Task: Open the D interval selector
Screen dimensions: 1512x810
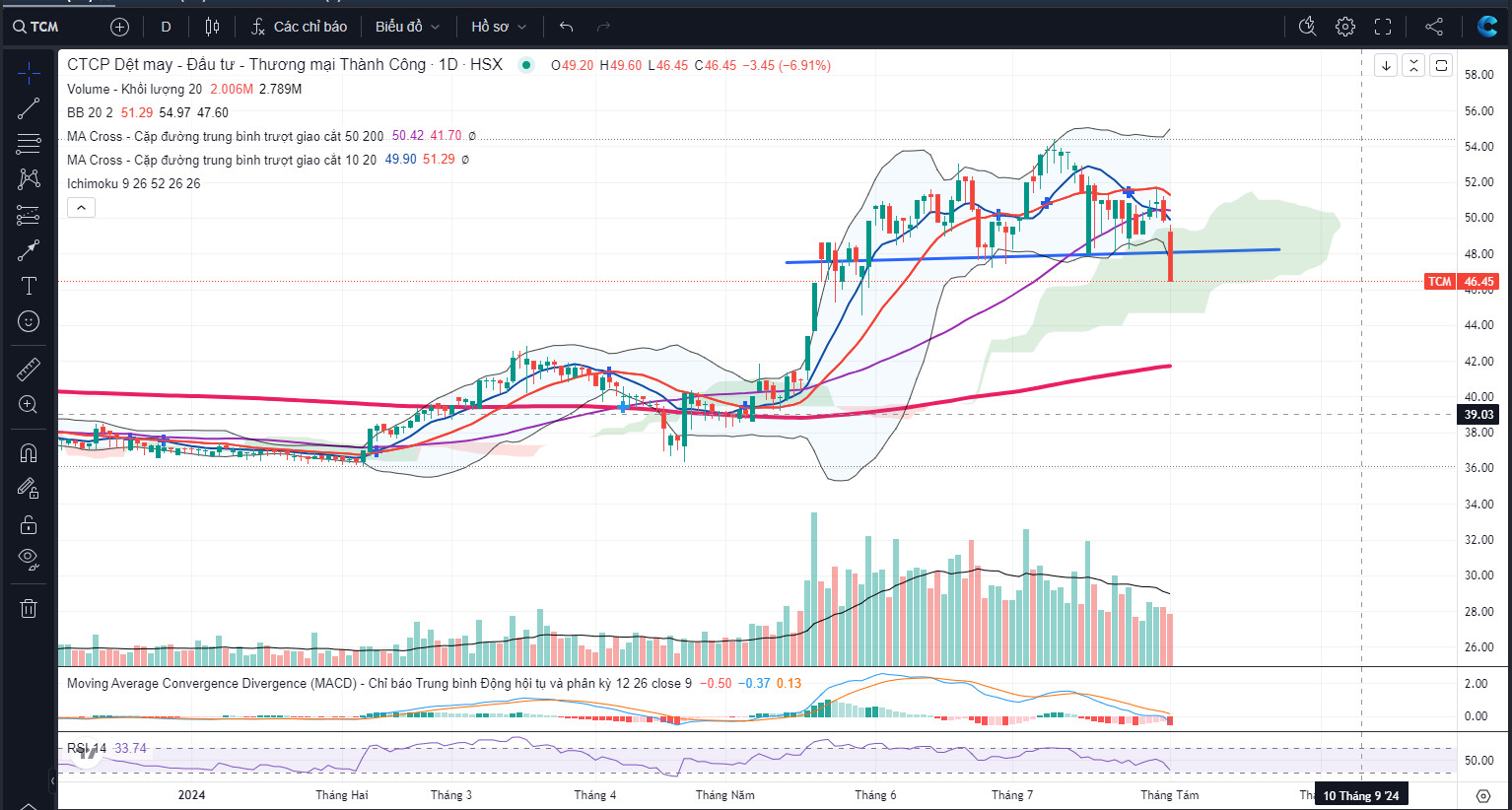Action: click(166, 27)
